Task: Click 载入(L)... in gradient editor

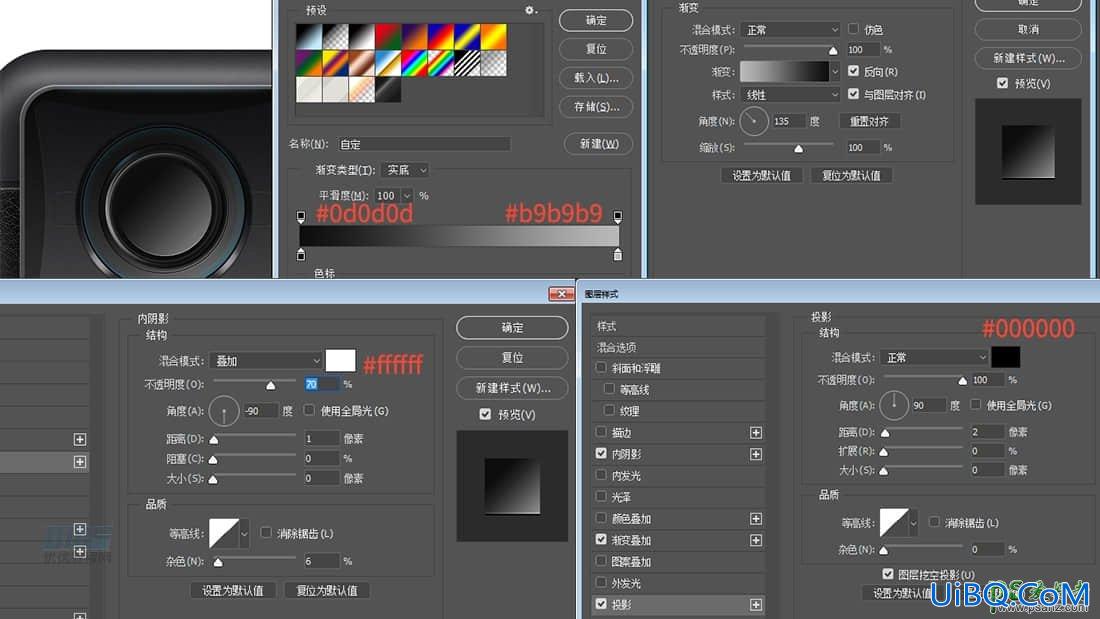Action: 596,78
